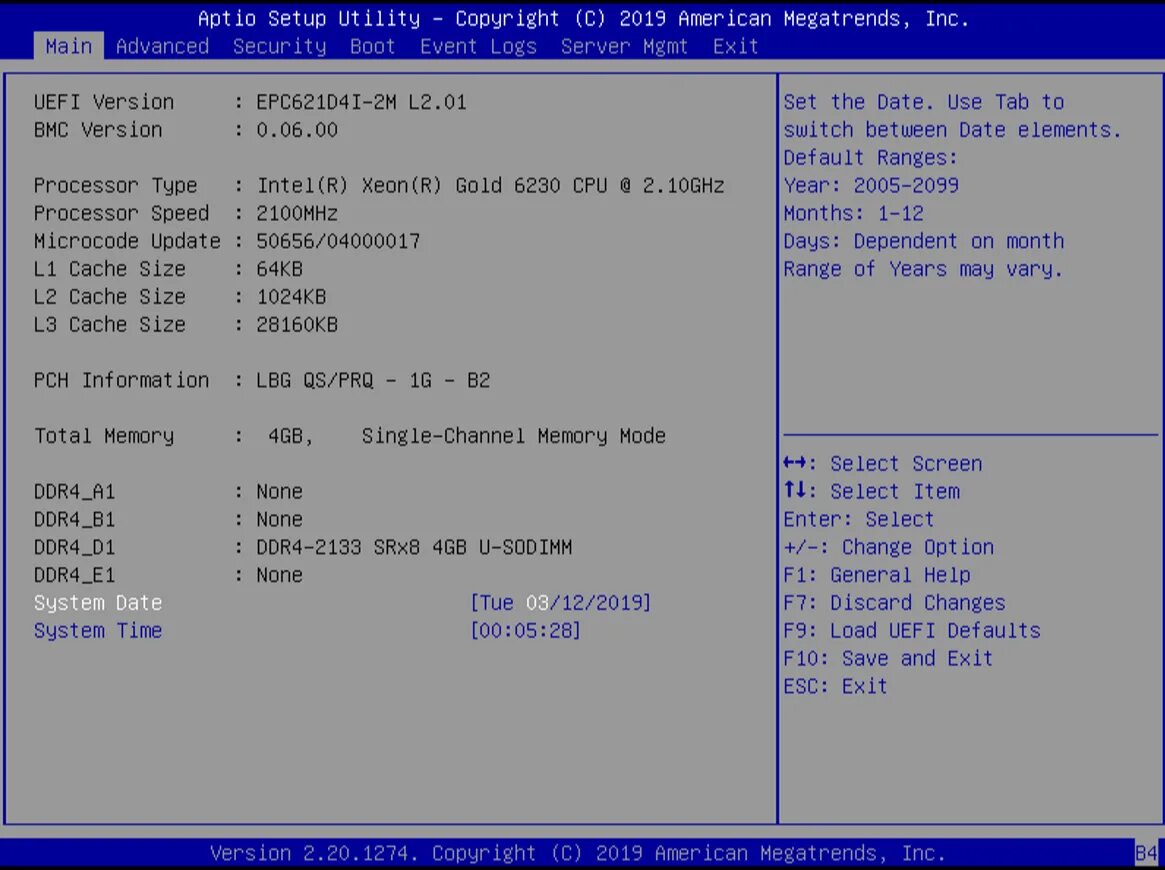
Task: Click the Enter: Select hint
Action: coord(859,519)
